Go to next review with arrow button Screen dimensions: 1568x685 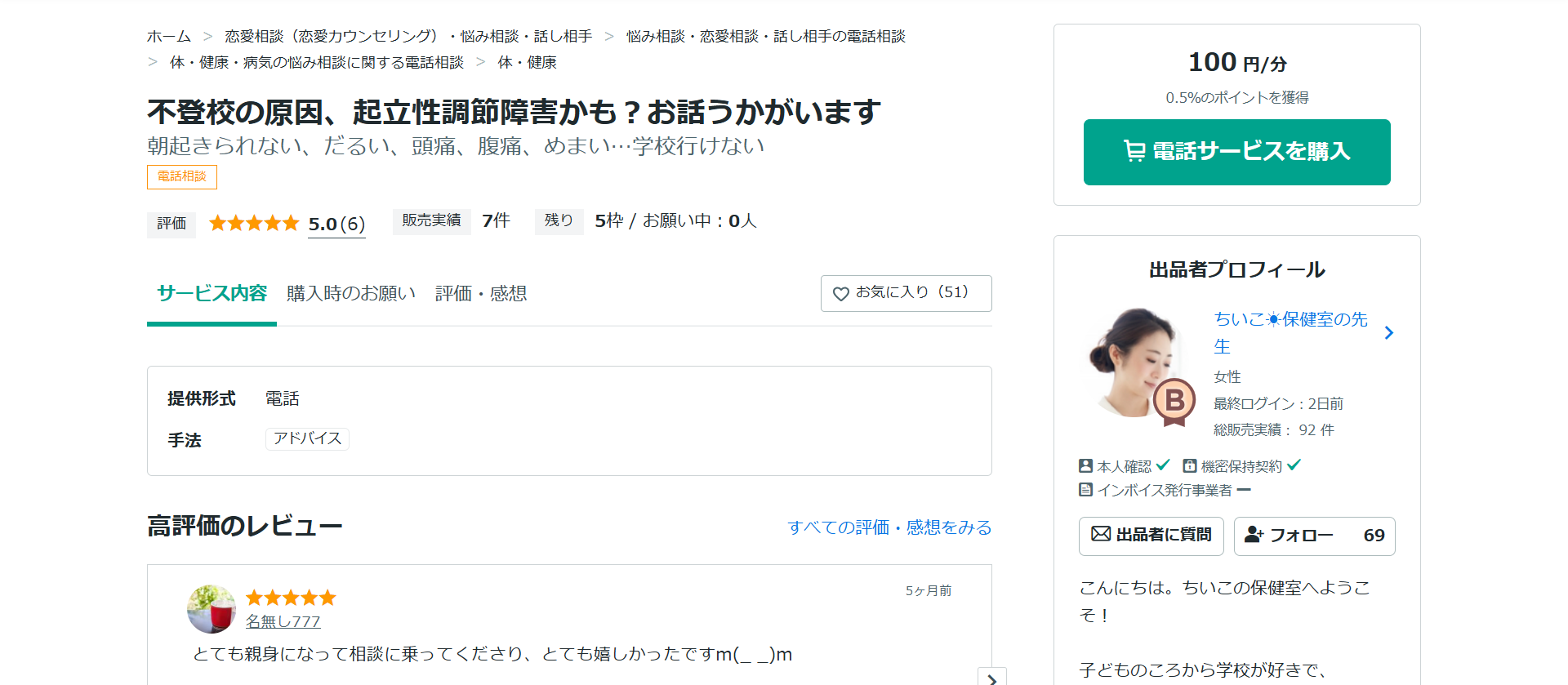pyautogui.click(x=991, y=678)
